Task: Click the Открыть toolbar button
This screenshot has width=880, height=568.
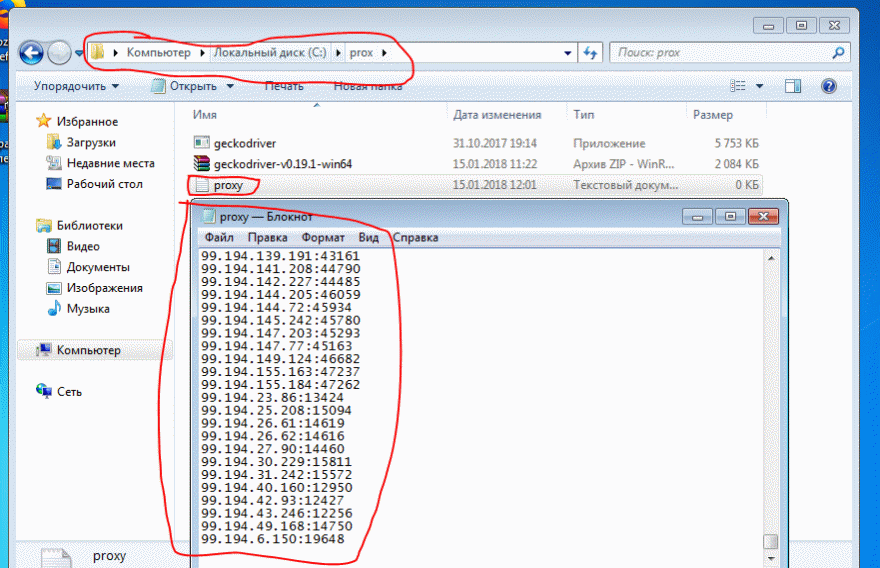Action: coord(185,86)
